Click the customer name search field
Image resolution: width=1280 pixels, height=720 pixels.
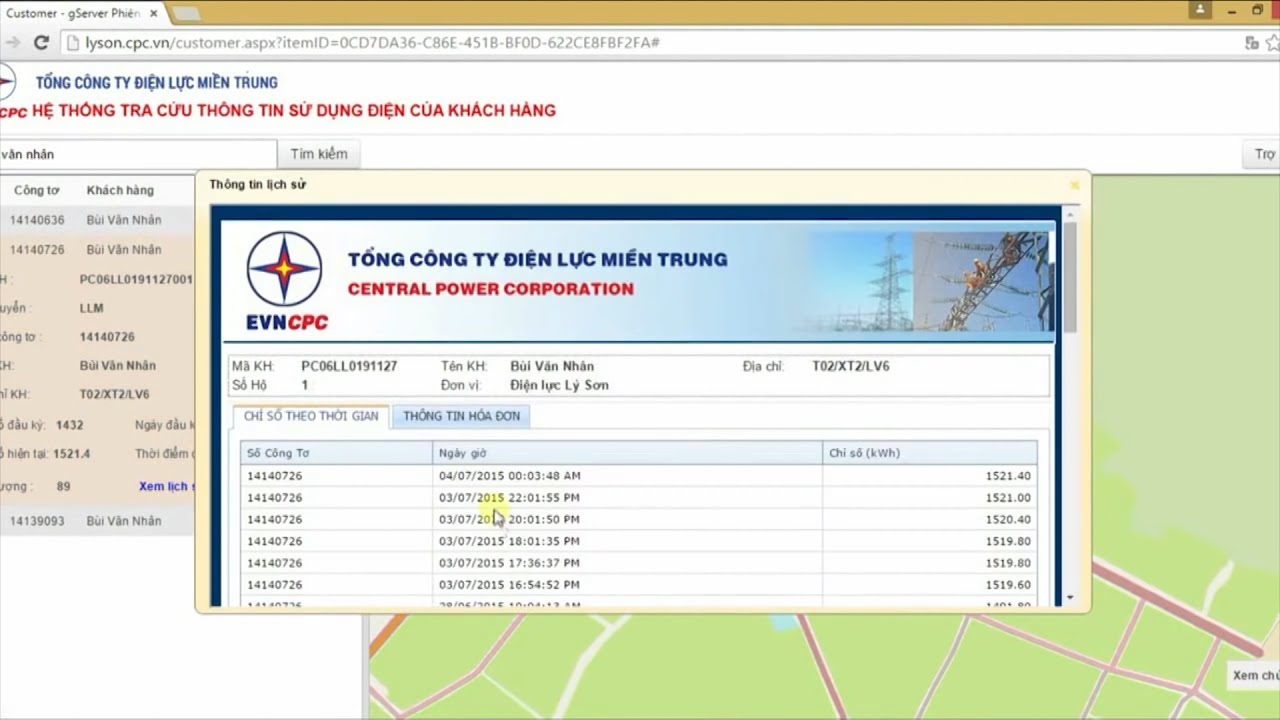point(138,154)
